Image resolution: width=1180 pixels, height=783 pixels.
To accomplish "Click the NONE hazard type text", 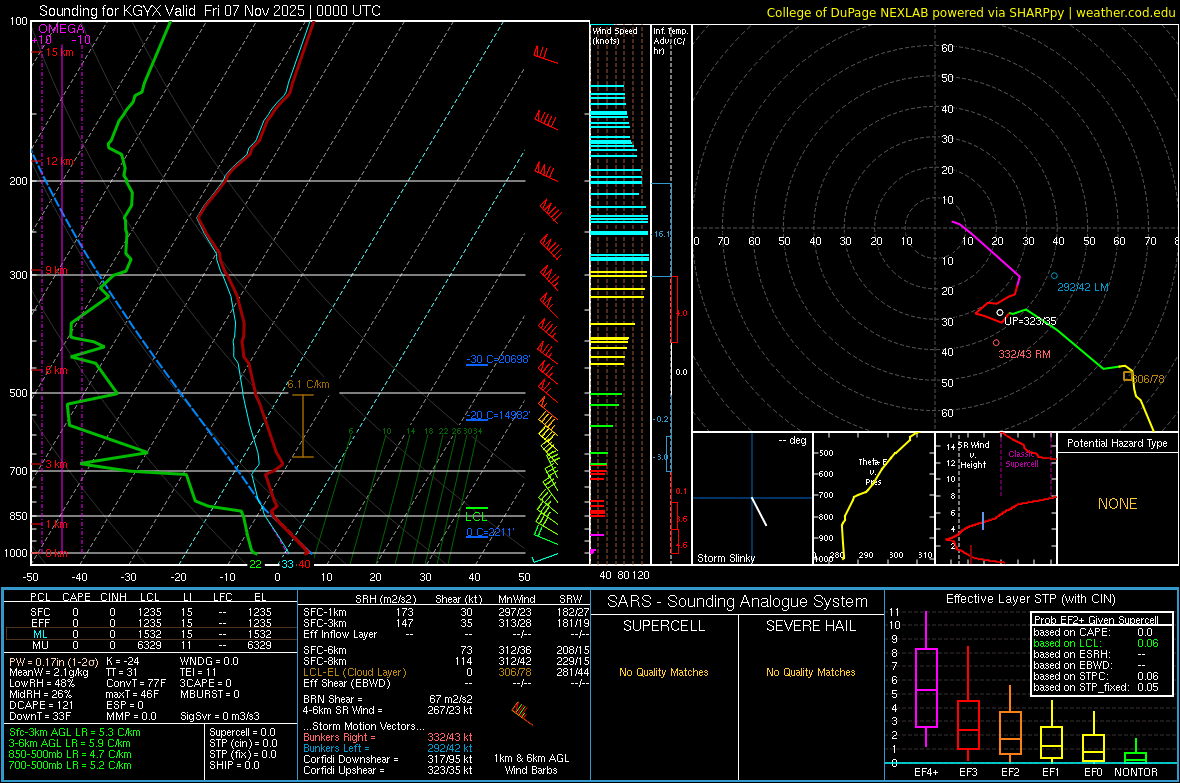I will tap(1117, 504).
